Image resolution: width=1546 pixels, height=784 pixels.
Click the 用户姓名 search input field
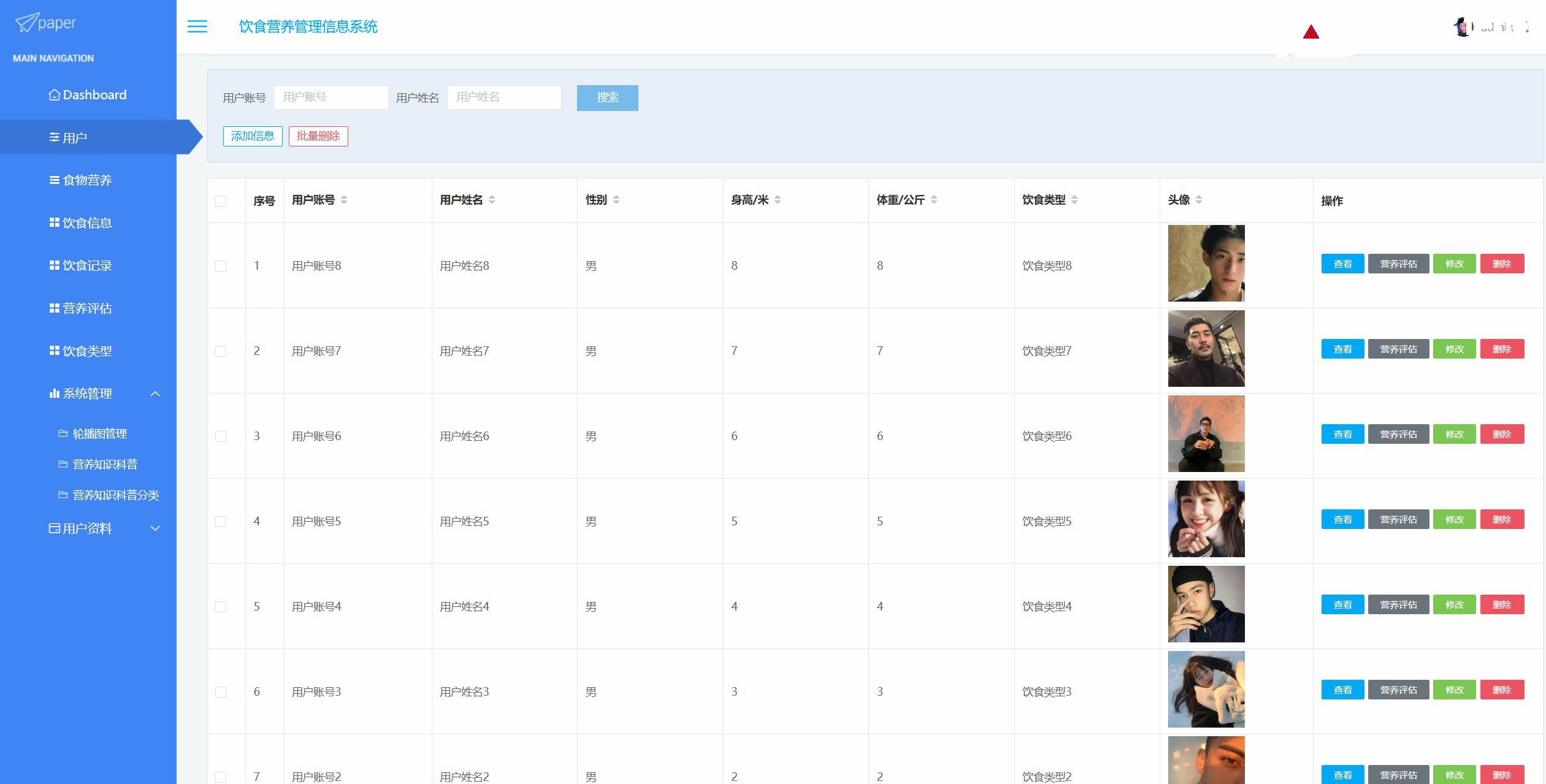pyautogui.click(x=504, y=97)
